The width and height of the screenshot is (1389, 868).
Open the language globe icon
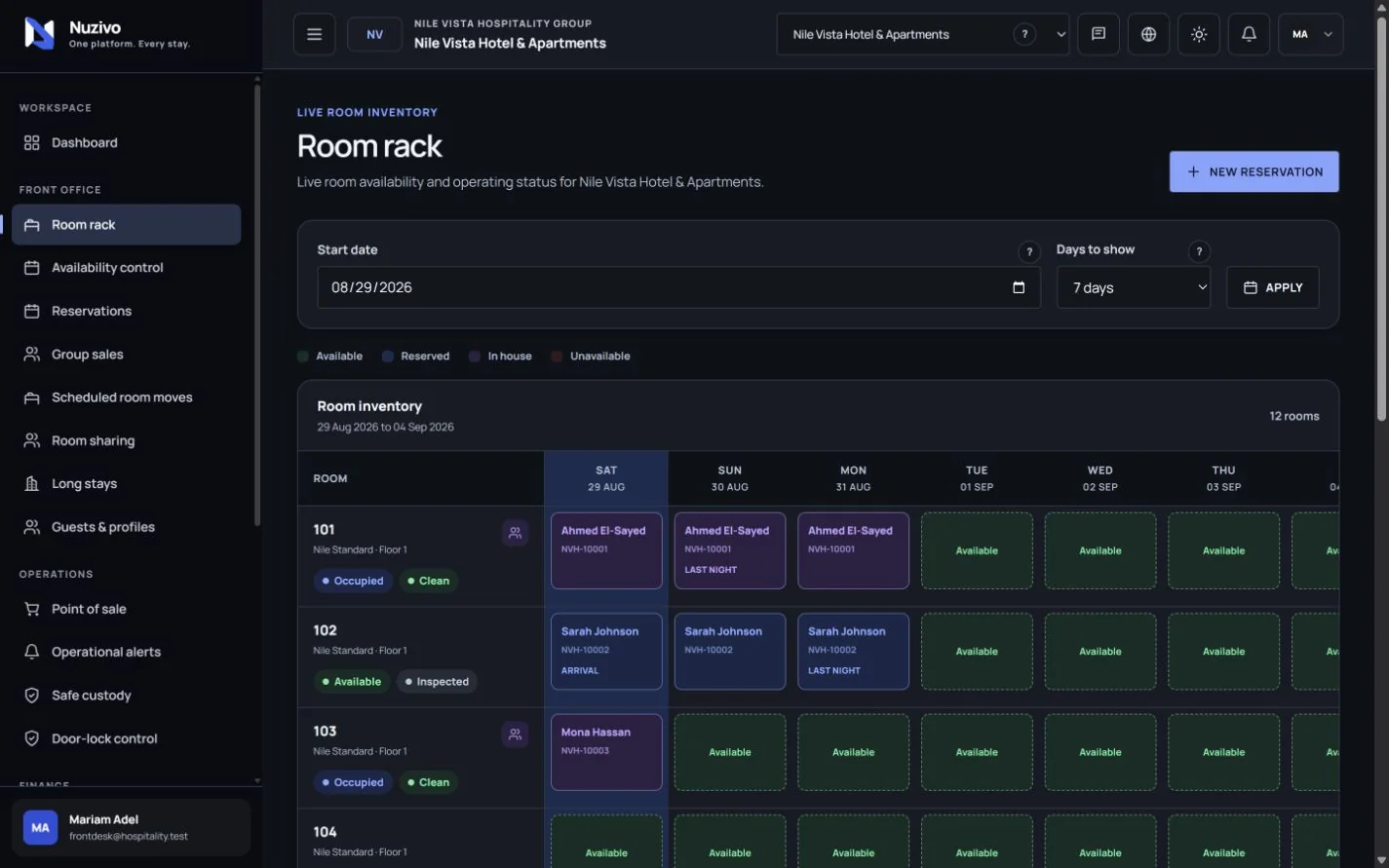(x=1148, y=34)
